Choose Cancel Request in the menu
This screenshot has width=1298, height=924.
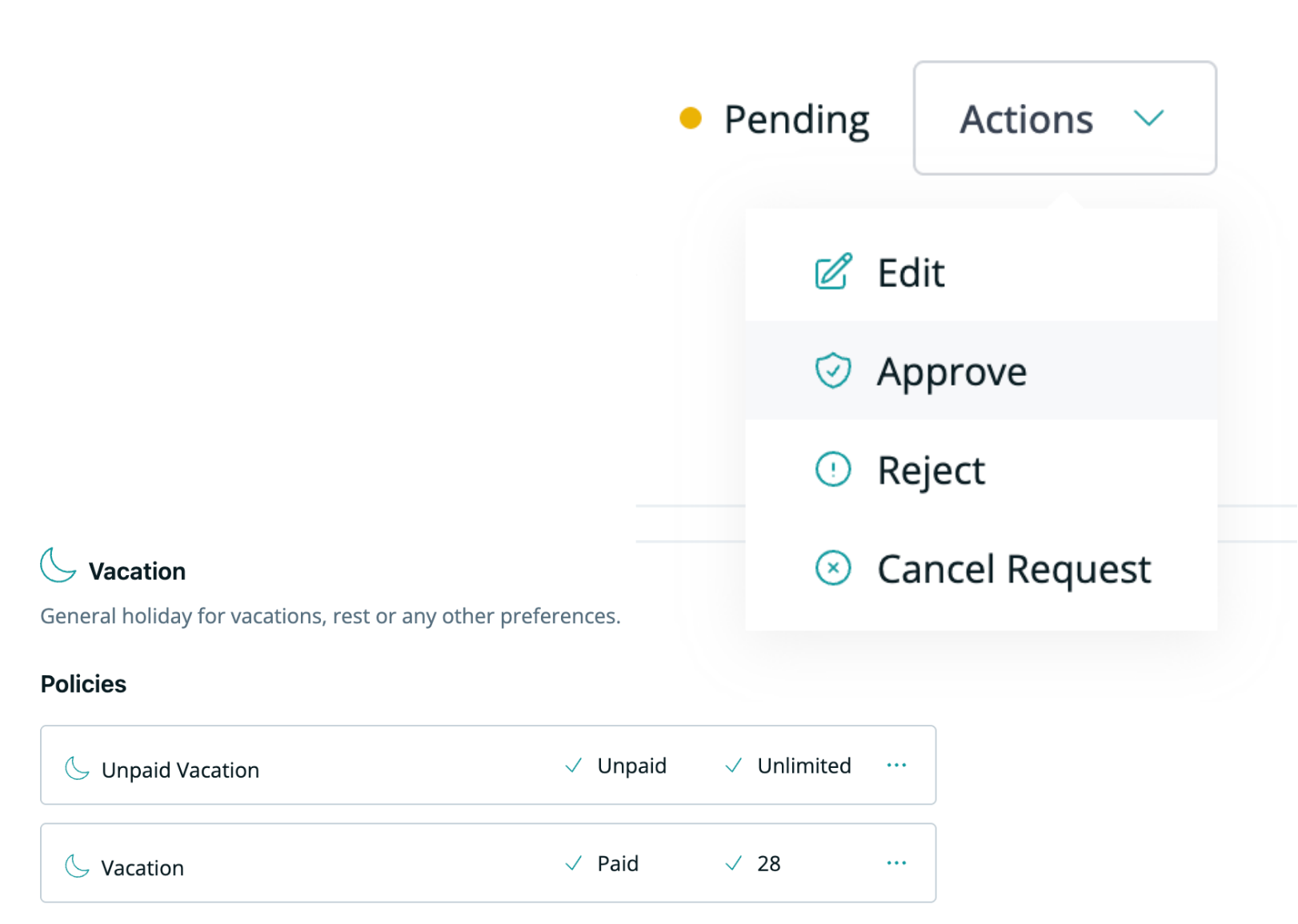point(1013,569)
